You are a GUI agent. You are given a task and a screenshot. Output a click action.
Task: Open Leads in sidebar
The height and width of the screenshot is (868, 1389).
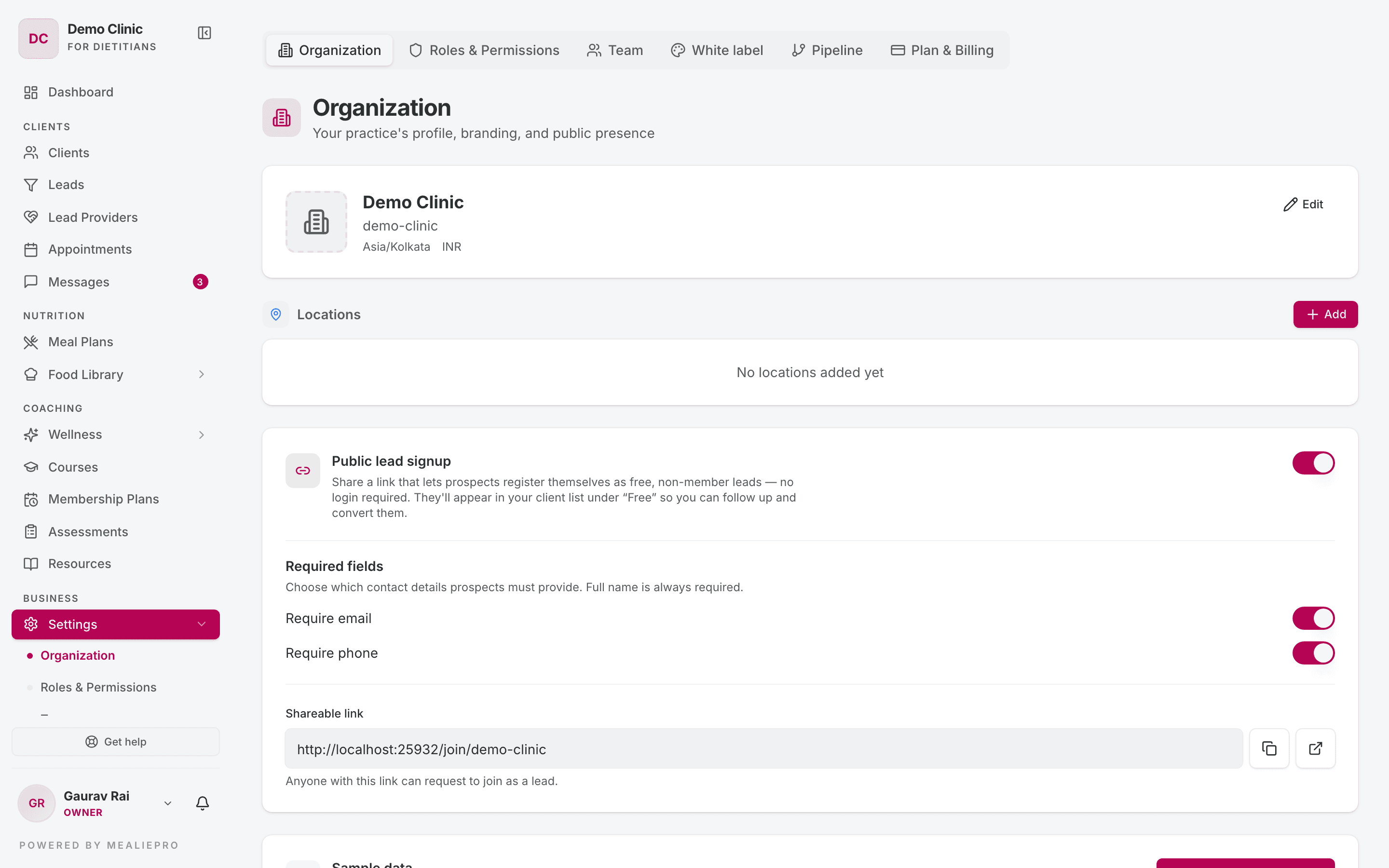116,185
